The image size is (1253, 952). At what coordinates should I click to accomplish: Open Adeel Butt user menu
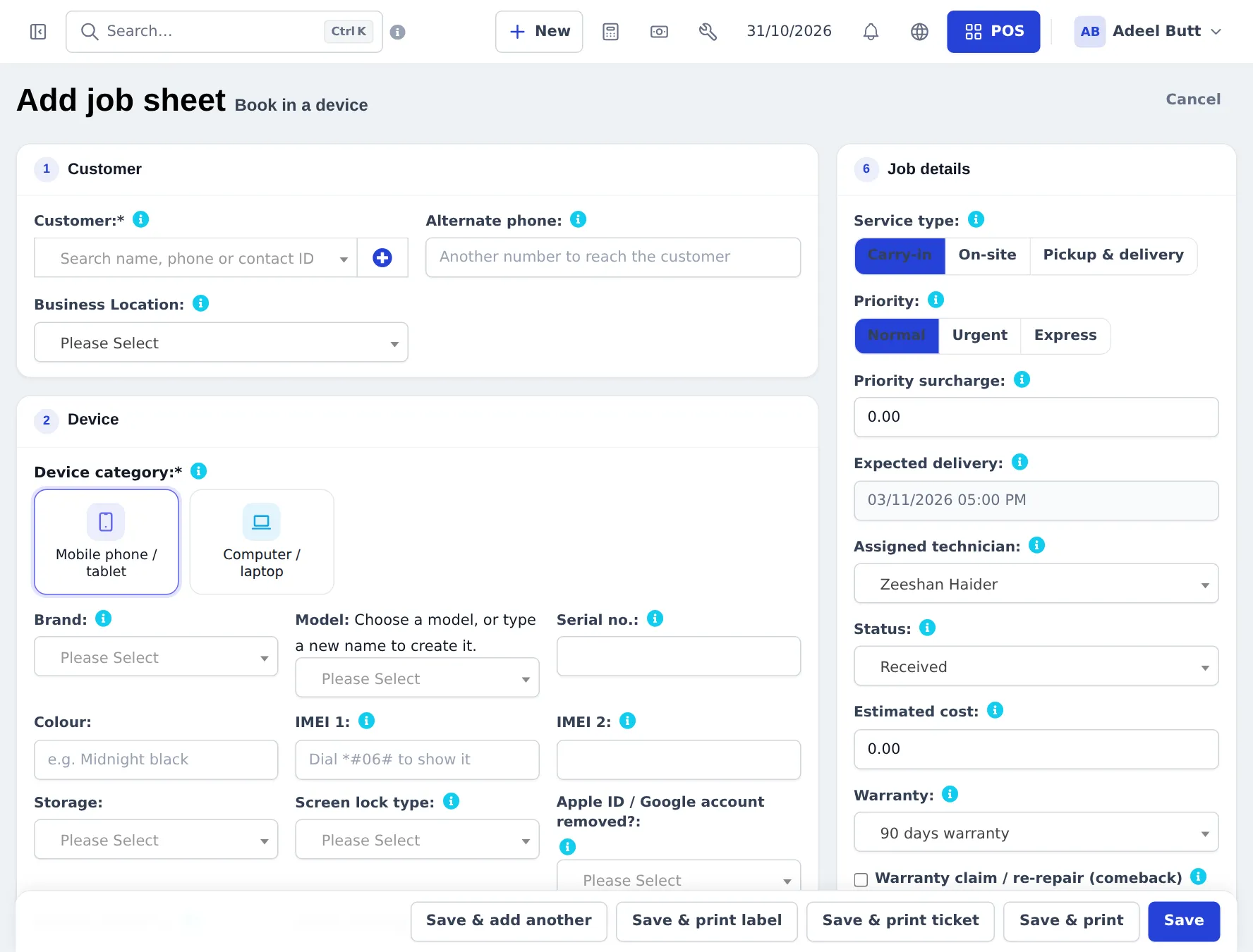pos(1148,32)
